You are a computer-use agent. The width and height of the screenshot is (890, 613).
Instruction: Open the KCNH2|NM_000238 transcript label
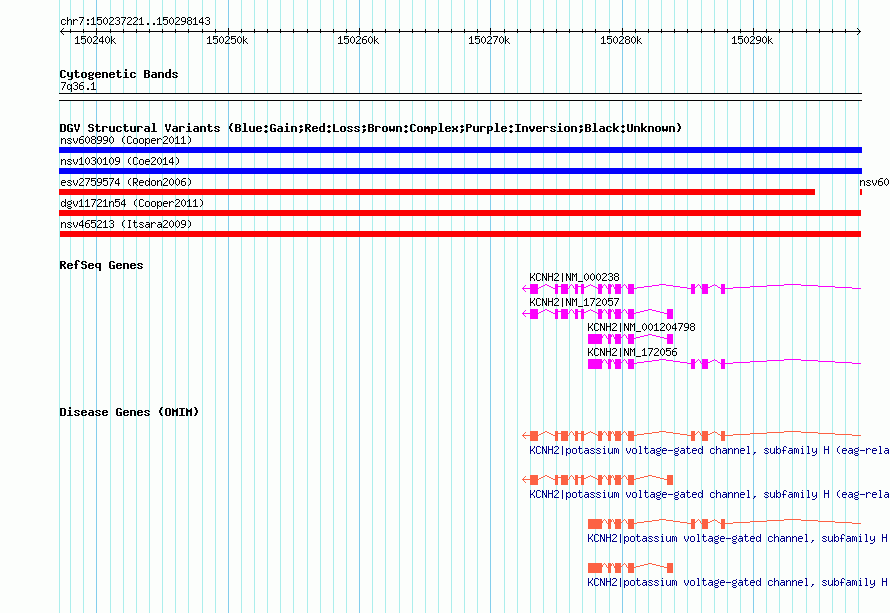tap(574, 277)
